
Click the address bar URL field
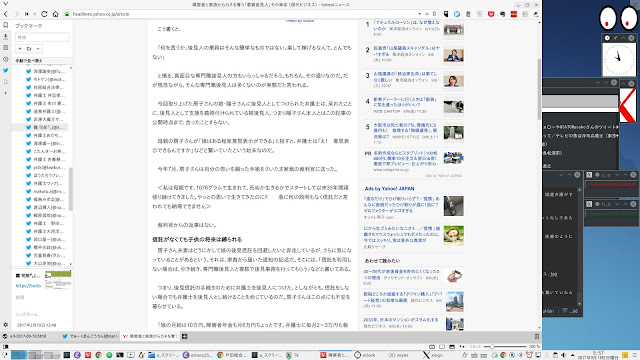click(x=245, y=14)
